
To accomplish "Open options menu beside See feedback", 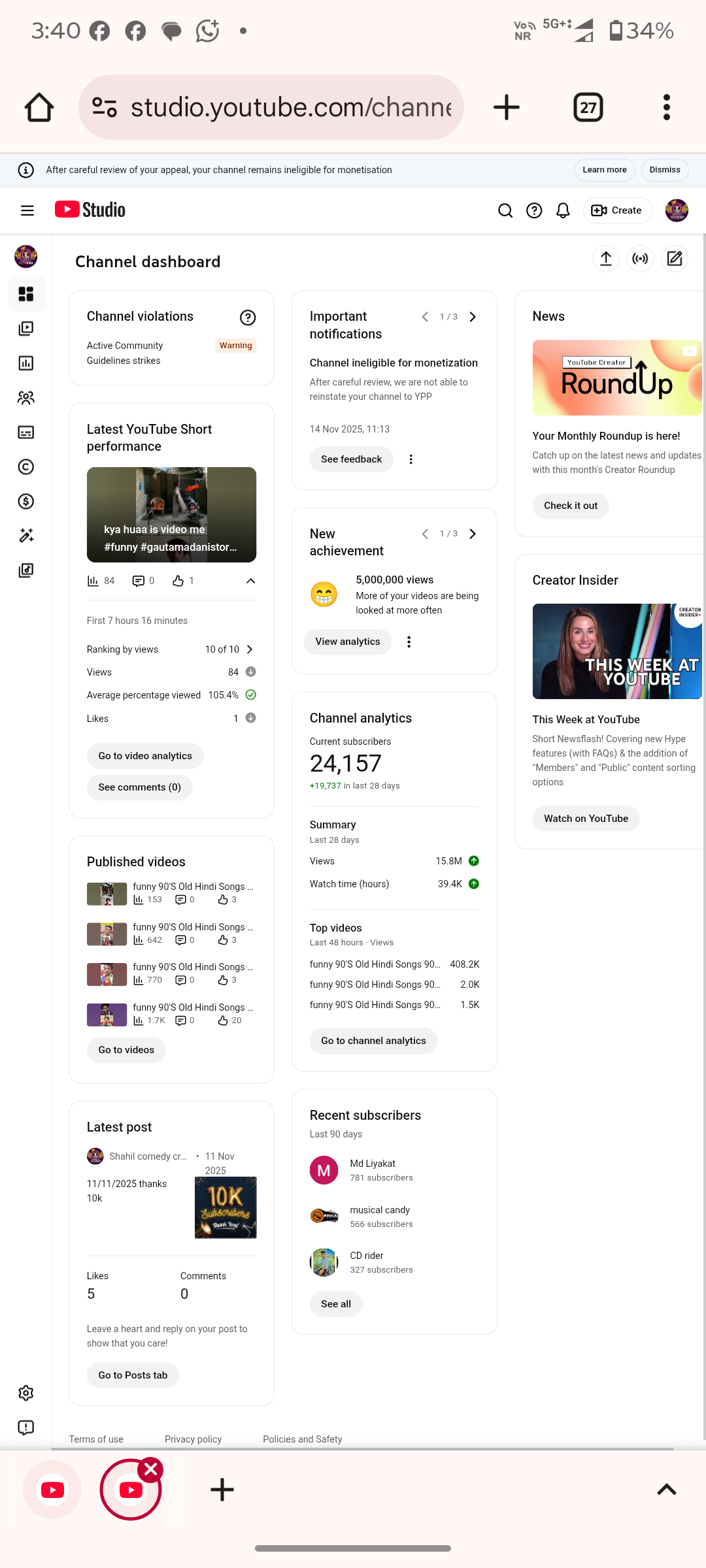I will click(x=411, y=459).
